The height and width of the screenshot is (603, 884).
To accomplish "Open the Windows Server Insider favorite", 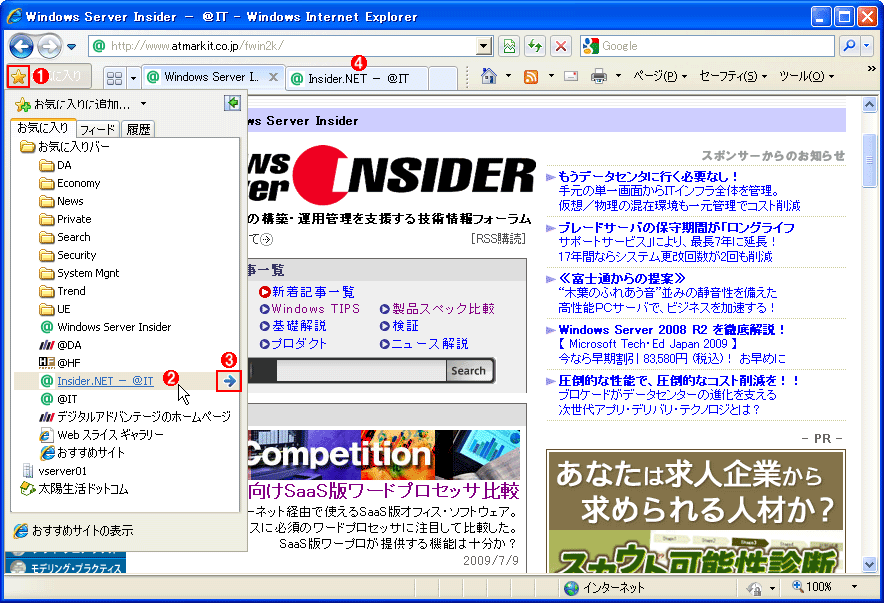I will point(106,327).
